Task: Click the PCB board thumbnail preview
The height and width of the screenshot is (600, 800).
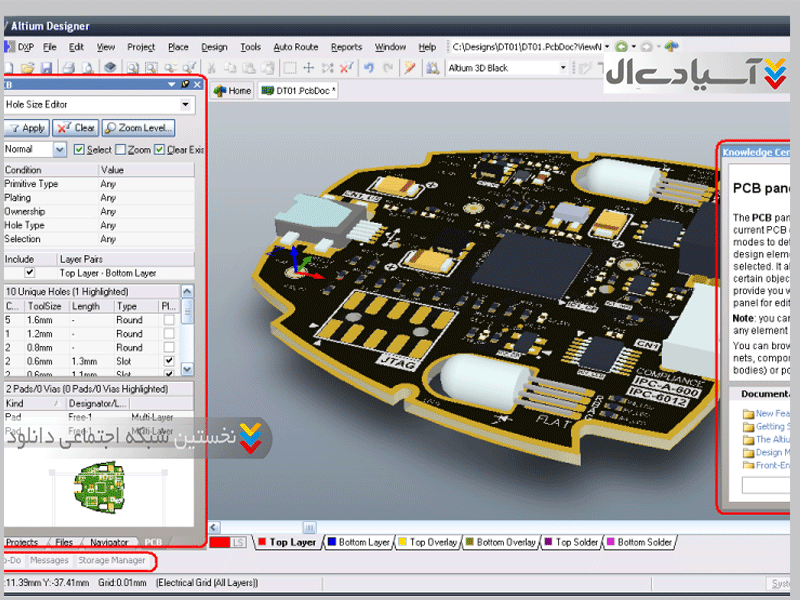Action: [98, 484]
